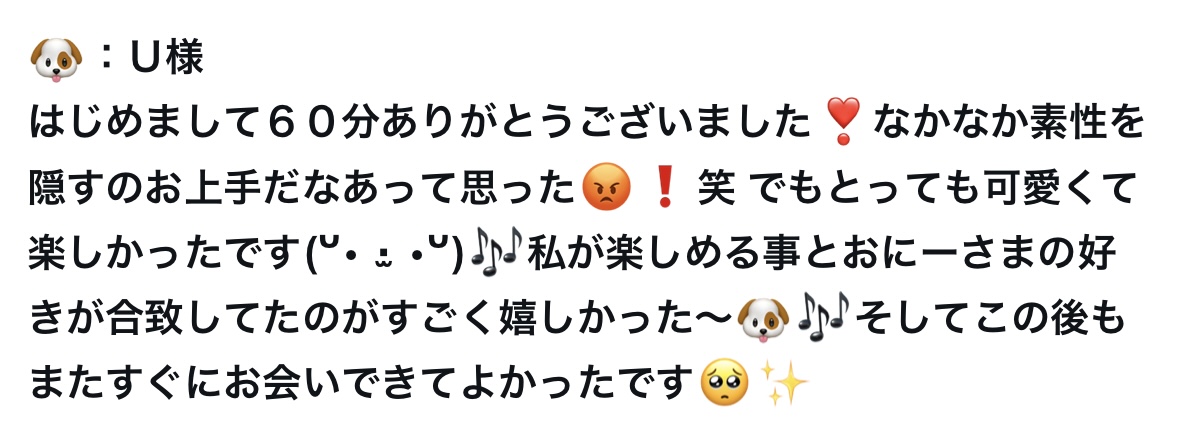1179x441 pixels.
Task: Click the dog face emoji before U様
Action: click(x=56, y=59)
